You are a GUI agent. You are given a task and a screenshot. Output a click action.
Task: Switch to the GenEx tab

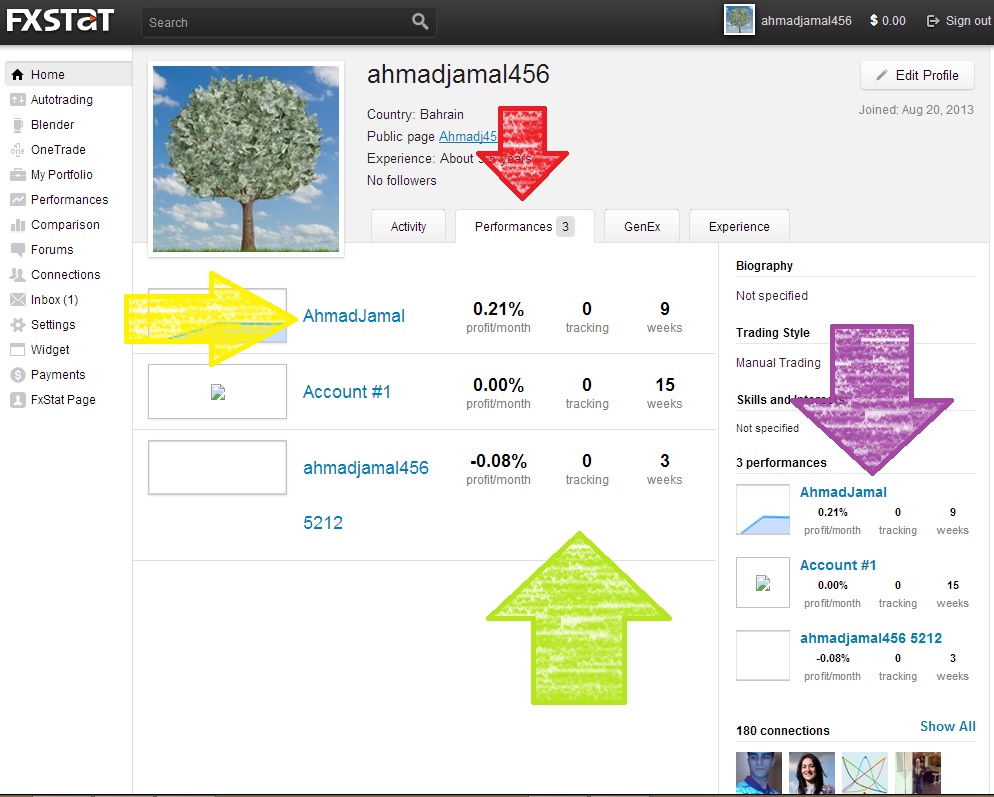642,227
